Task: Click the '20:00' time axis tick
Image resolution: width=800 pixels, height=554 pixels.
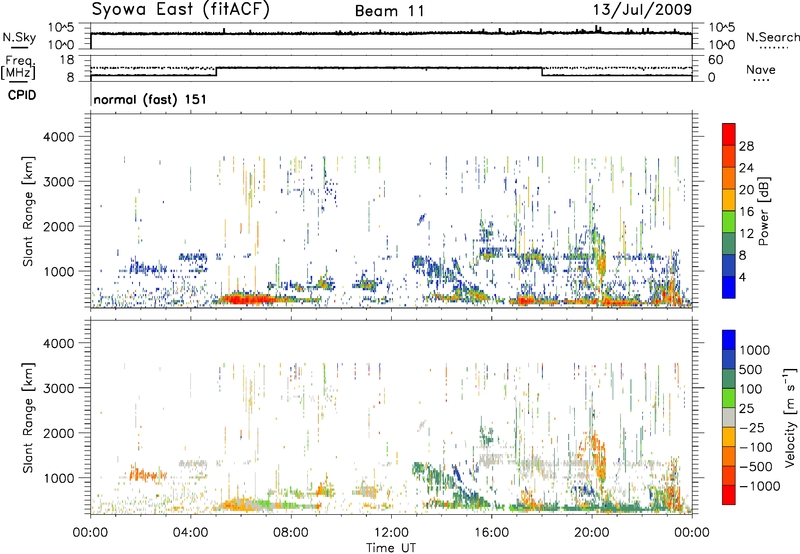Action: coord(591,533)
